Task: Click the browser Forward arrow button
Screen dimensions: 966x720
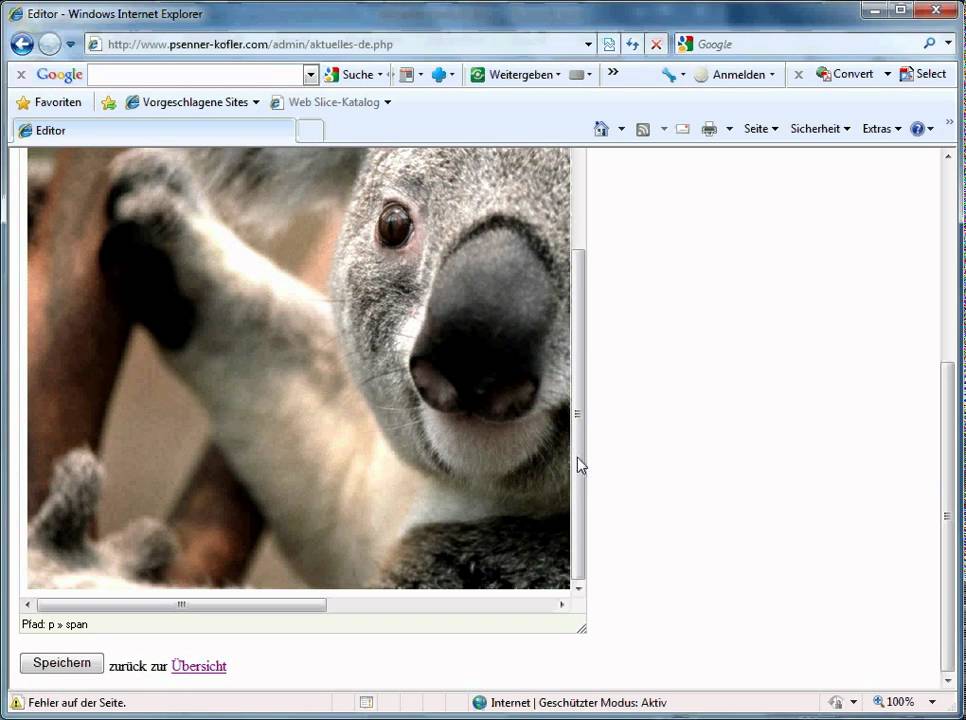Action: point(50,44)
